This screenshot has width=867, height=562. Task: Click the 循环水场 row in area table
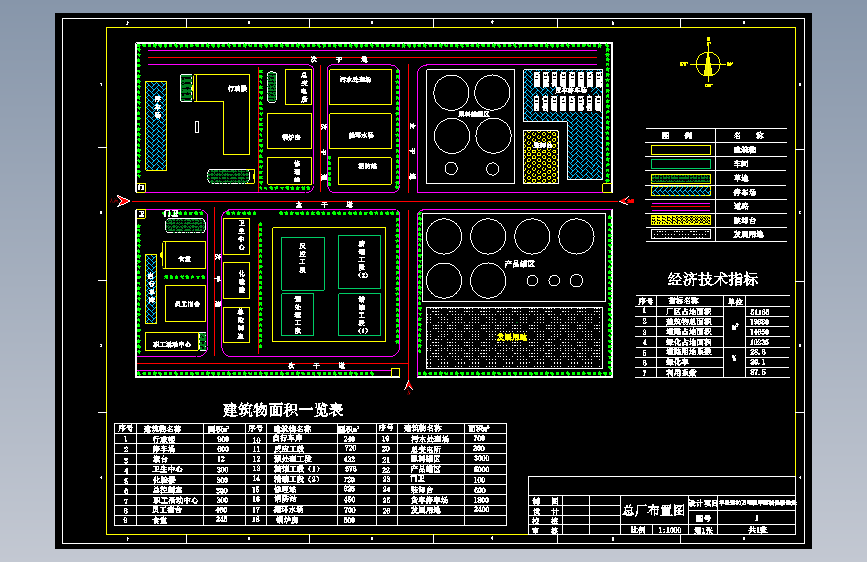(x=312, y=510)
